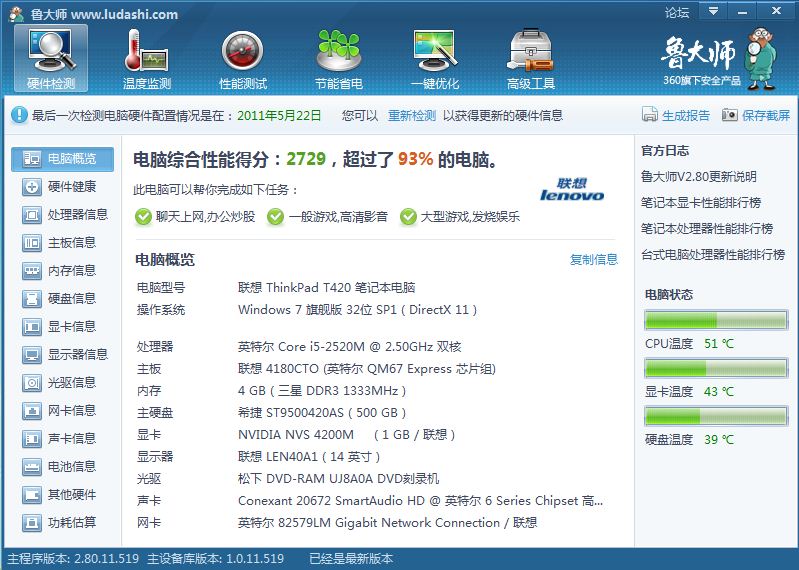
Task: Click the 生成报告 link text
Action: pos(686,116)
